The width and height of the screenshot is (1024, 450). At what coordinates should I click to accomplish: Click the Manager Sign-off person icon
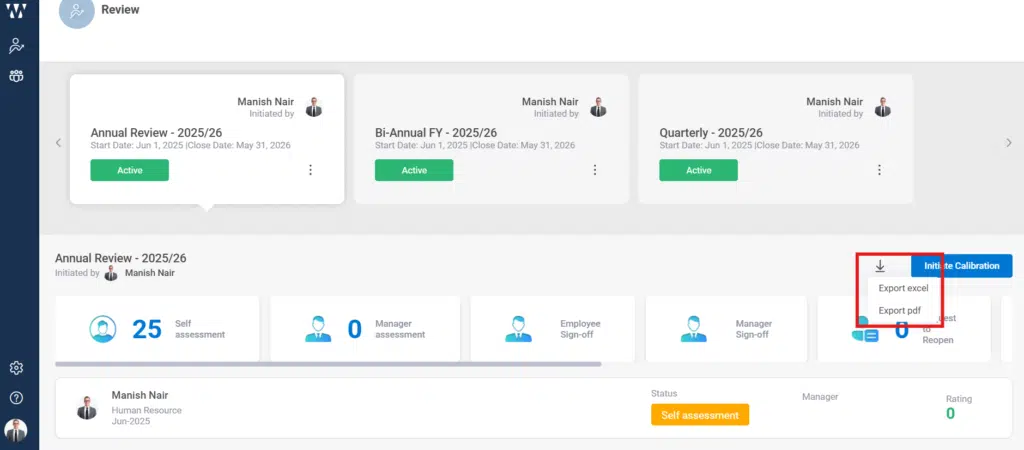point(693,329)
